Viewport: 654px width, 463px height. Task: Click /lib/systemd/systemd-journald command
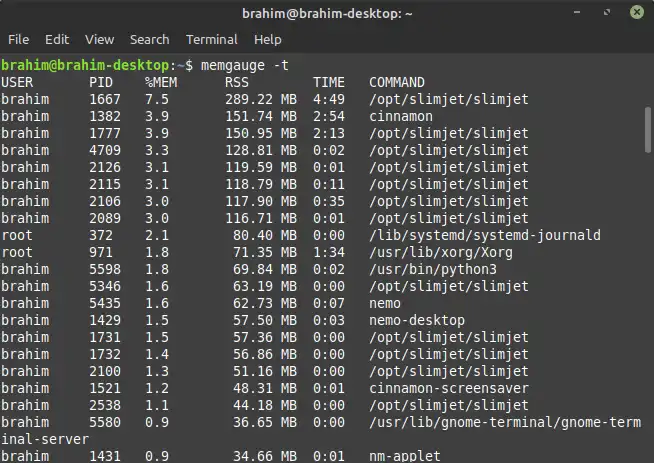pyautogui.click(x=485, y=236)
